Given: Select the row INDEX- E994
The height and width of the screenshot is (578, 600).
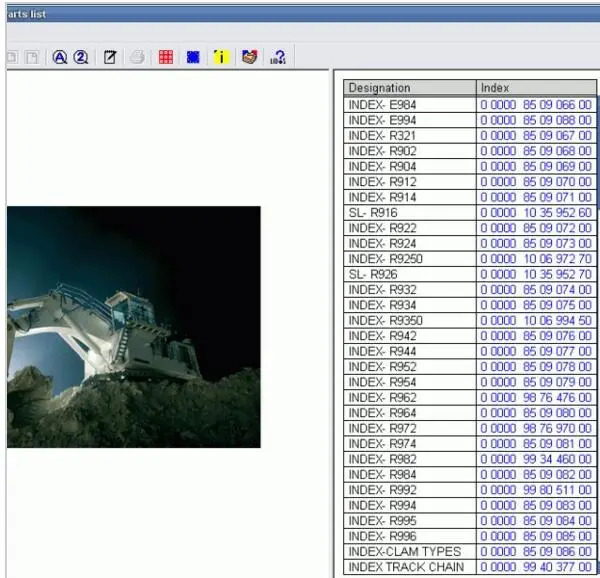Looking at the screenshot, I should pyautogui.click(x=470, y=120).
